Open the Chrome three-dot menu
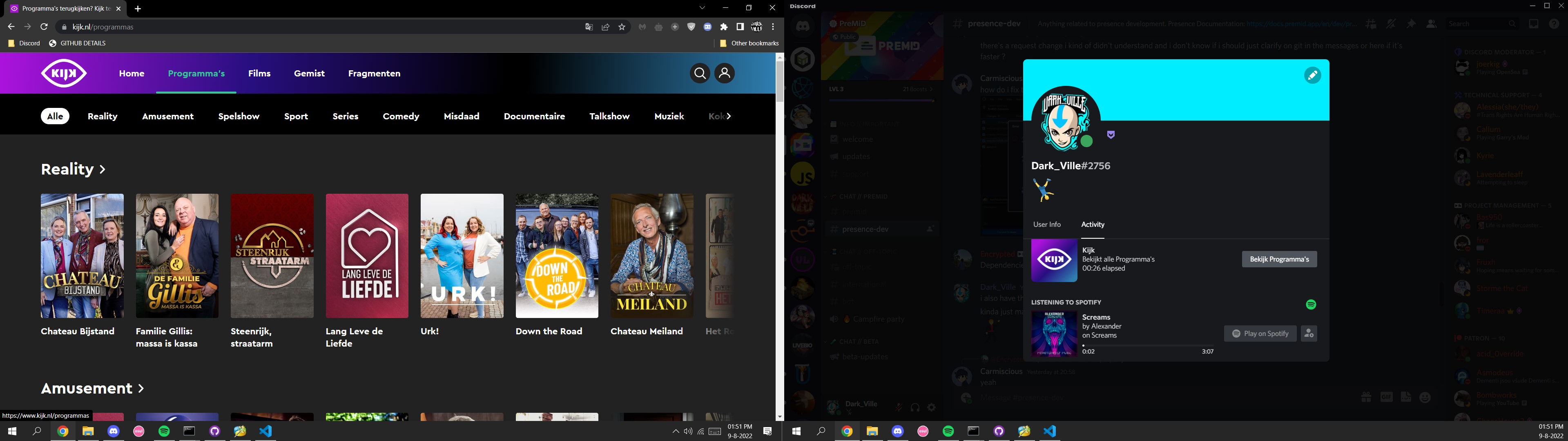 pos(773,27)
